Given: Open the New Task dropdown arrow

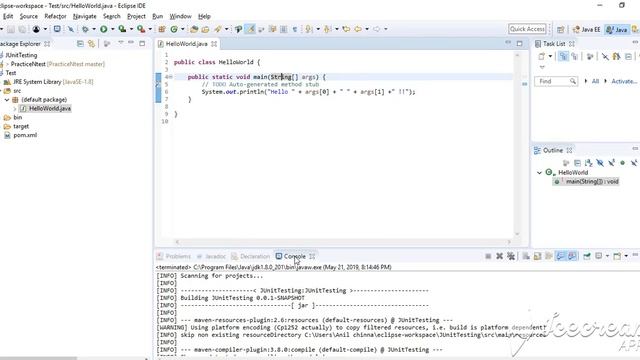Looking at the screenshot, I should tap(550, 56).
